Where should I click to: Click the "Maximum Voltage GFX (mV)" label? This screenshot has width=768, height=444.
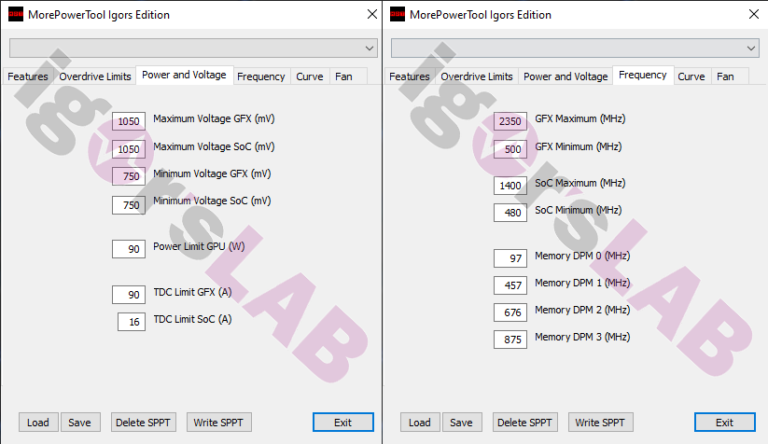coord(214,119)
